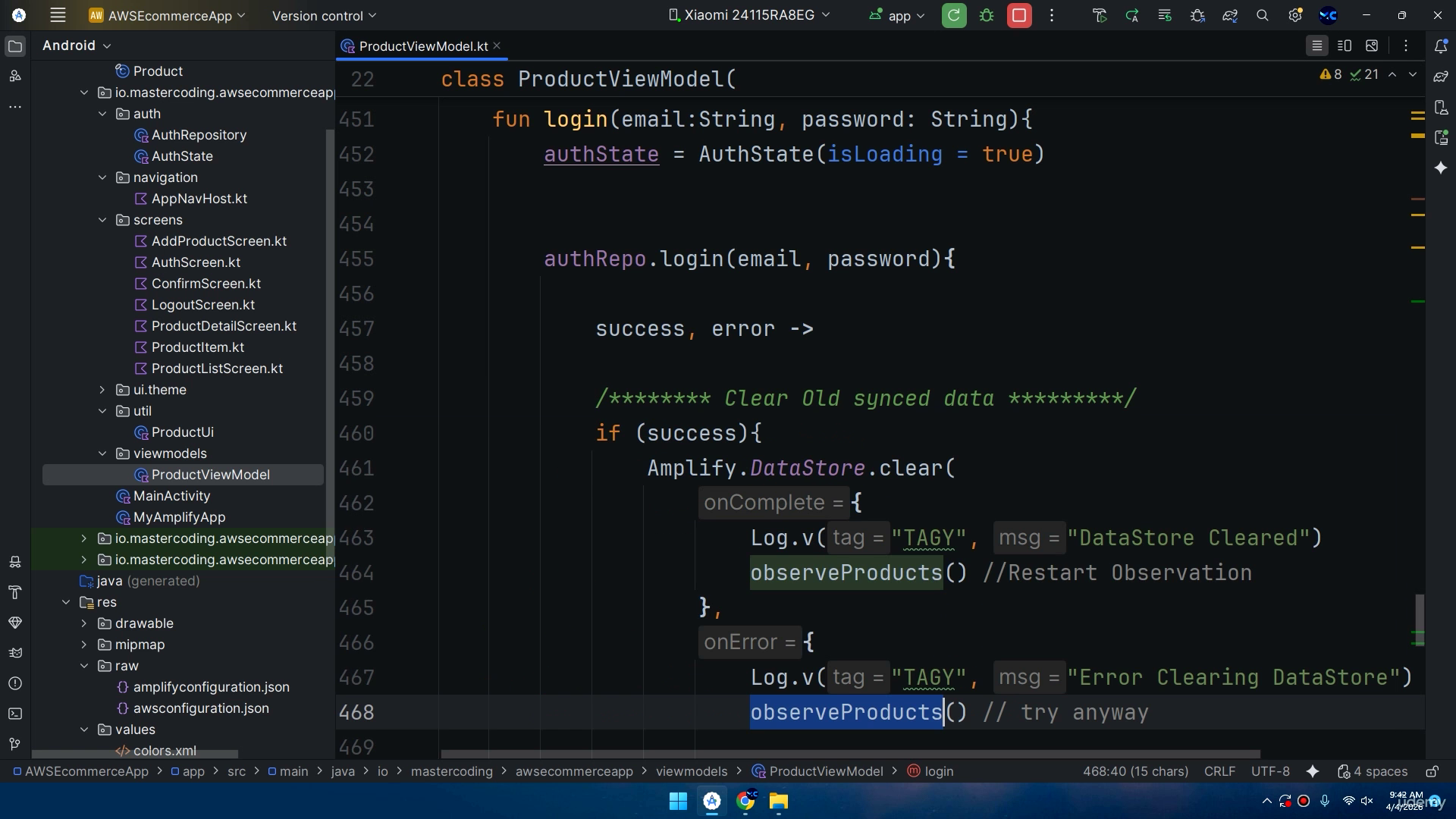Stop the running app

1019,15
